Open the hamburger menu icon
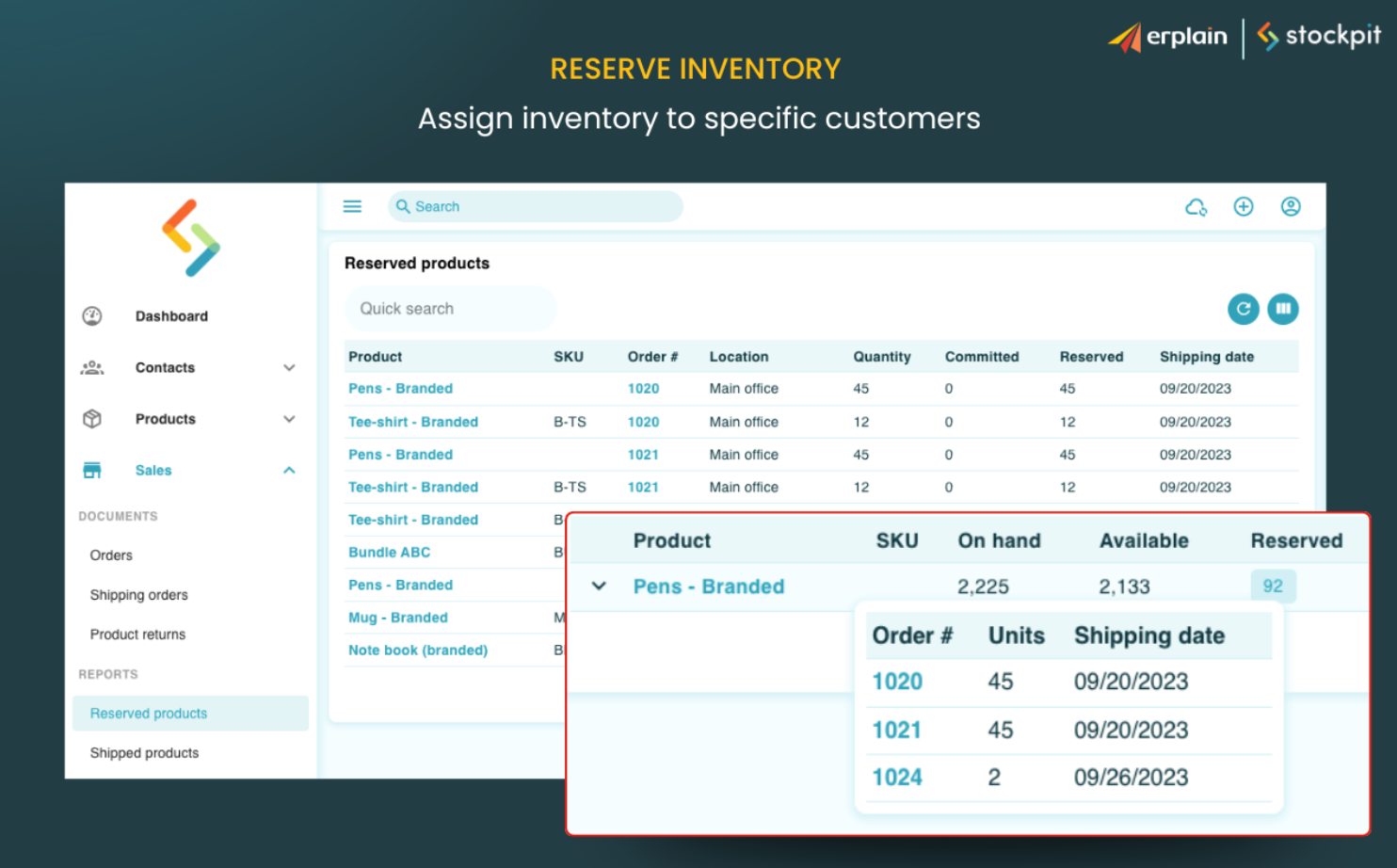1397x868 pixels. tap(352, 206)
